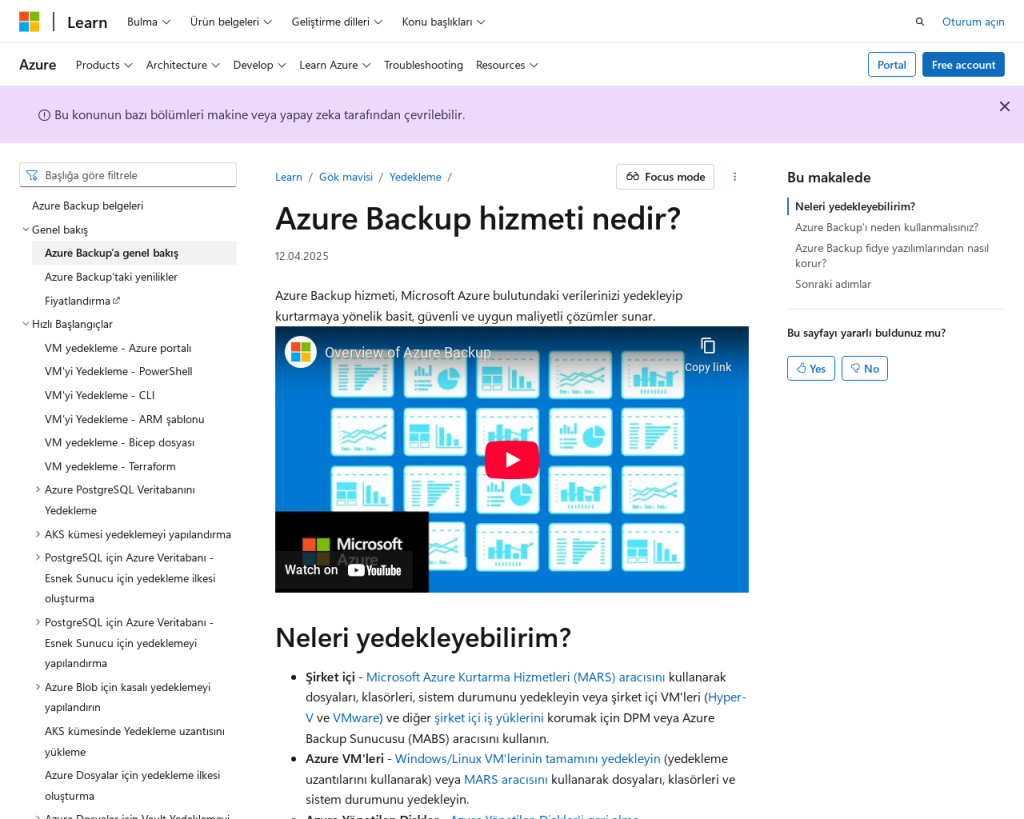The image size is (1024, 819).
Task: Jump to Azure Backup'ı neden kullanmalısınız?
Action: pyautogui.click(x=886, y=227)
